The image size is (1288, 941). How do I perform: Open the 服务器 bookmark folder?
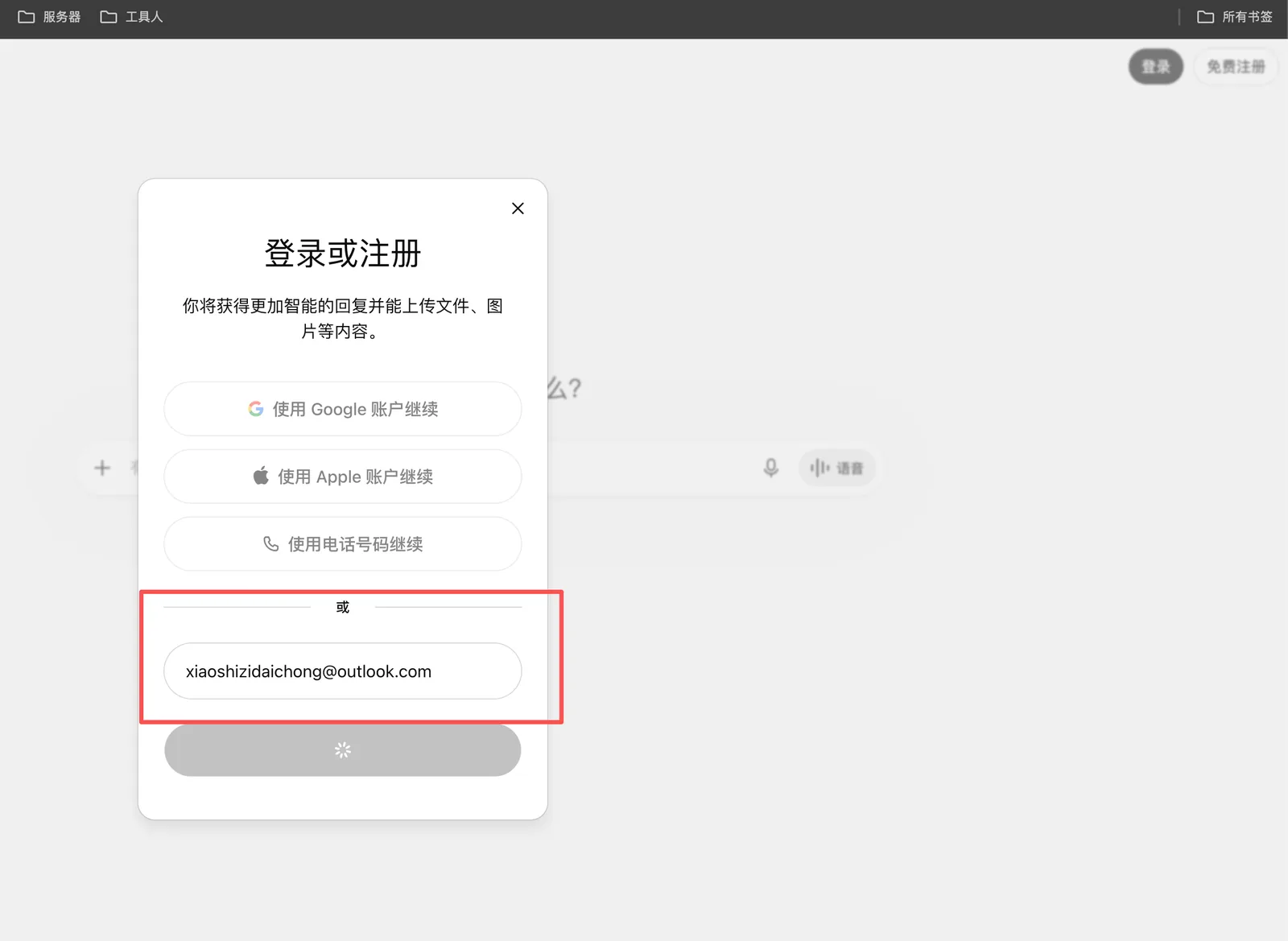coord(49,17)
